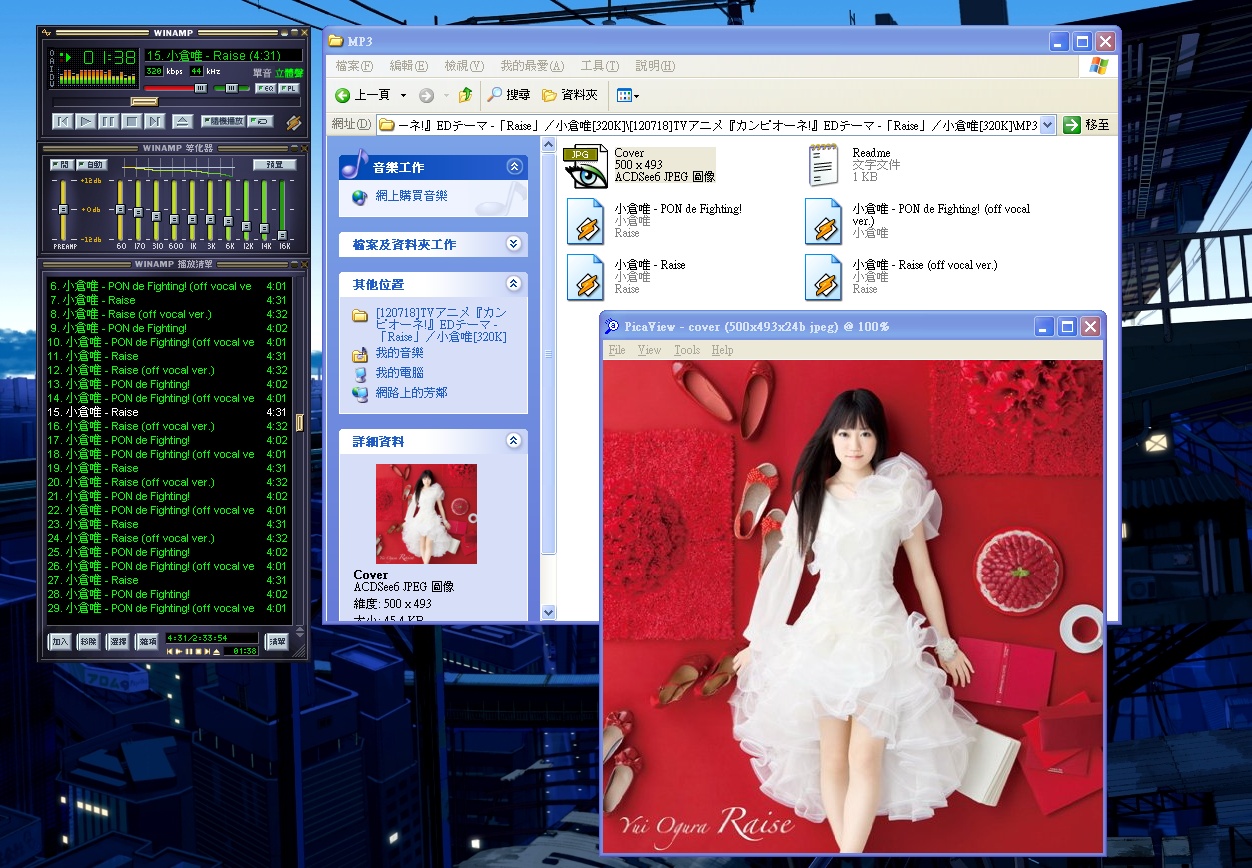Viewport: 1252px width, 868px height.
Task: Click 加入 to add playlist files
Action: point(60,642)
